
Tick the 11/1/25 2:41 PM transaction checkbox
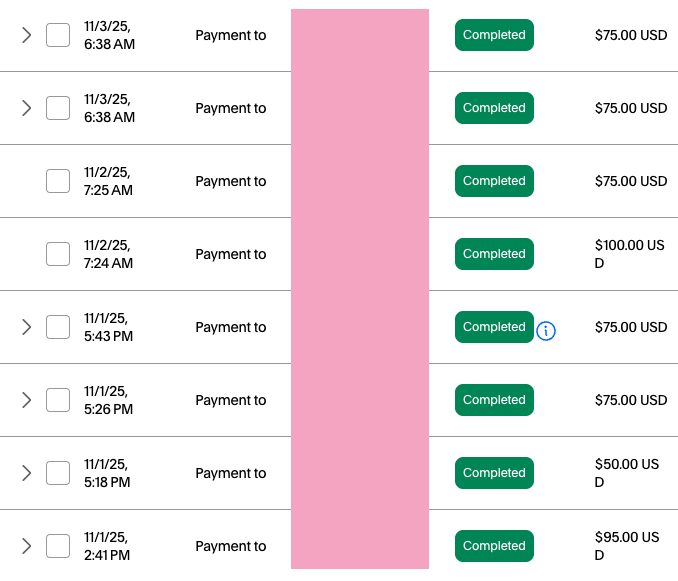(58, 546)
